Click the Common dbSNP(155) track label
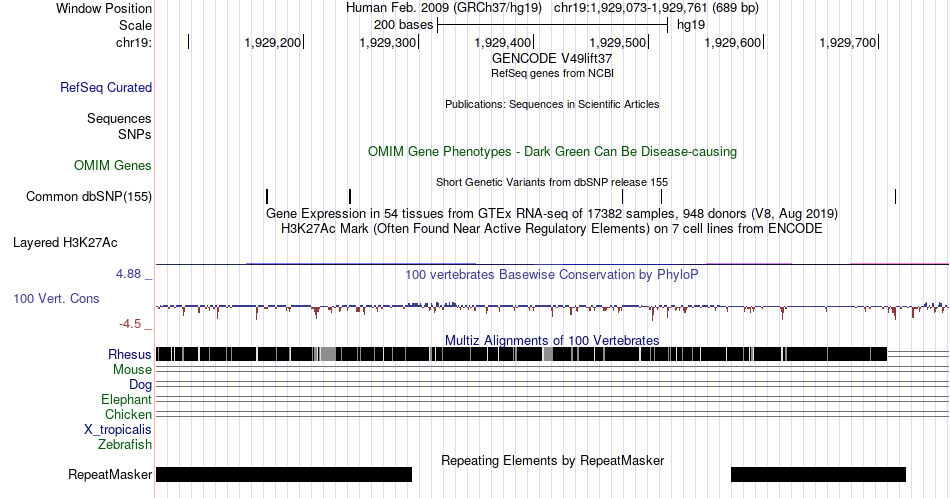The height and width of the screenshot is (498, 950). click(89, 196)
